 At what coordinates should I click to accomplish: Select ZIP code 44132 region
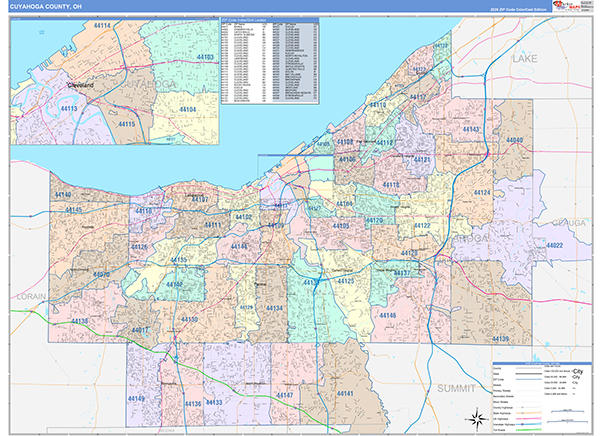[441, 46]
